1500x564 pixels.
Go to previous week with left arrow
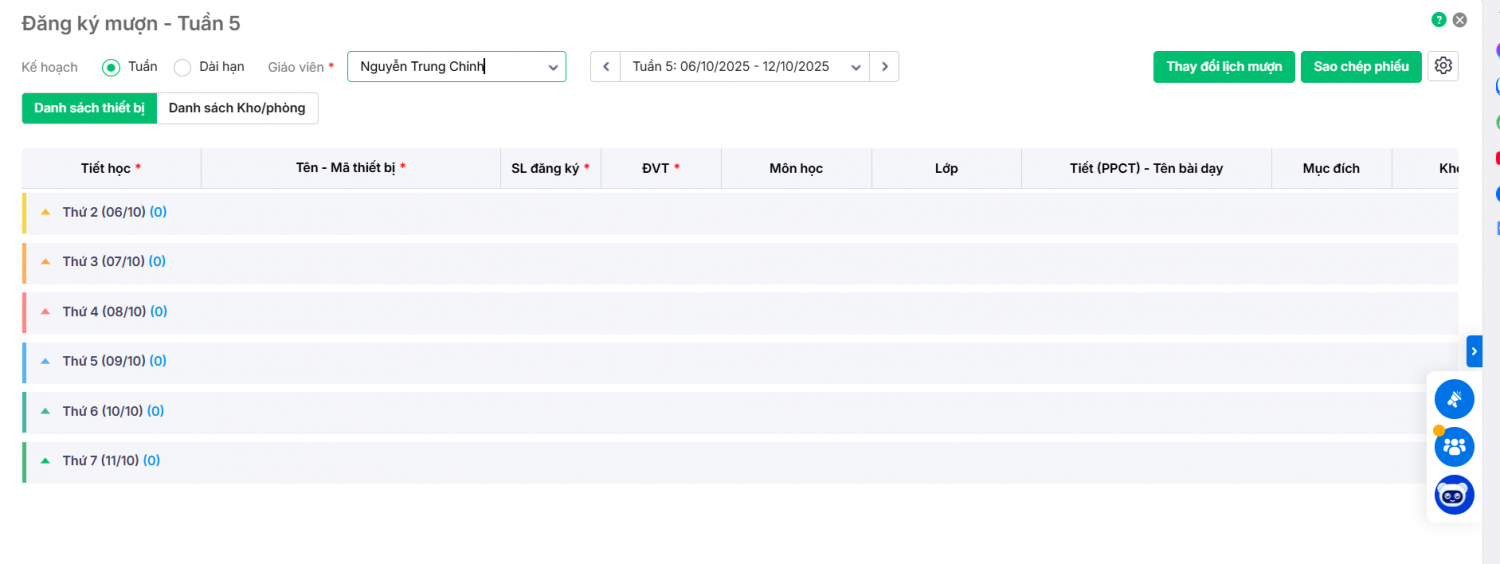606,67
